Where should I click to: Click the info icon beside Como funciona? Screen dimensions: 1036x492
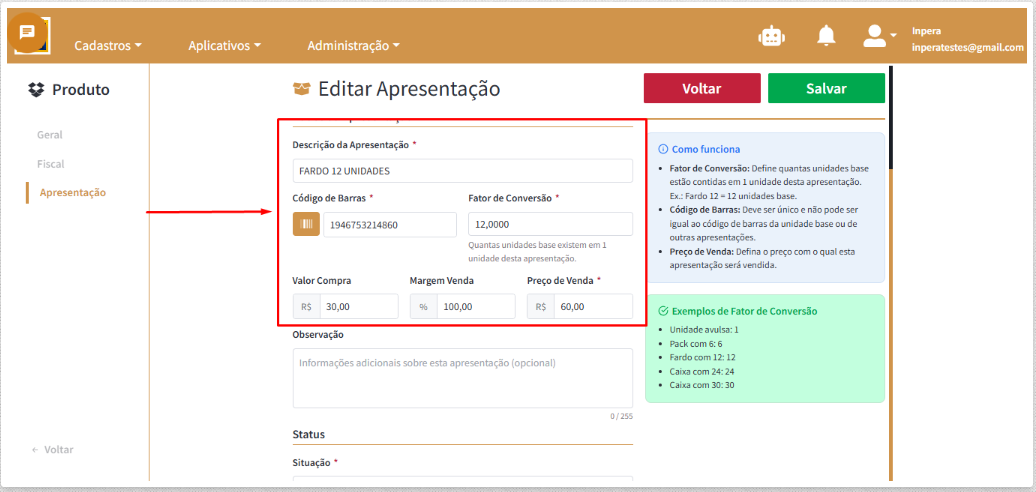[x=663, y=149]
